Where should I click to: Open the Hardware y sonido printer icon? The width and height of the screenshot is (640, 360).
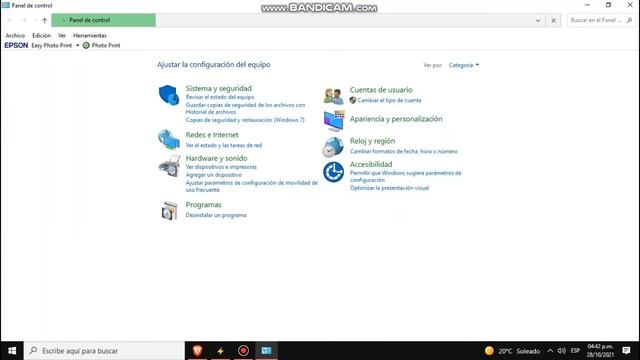[x=169, y=166]
